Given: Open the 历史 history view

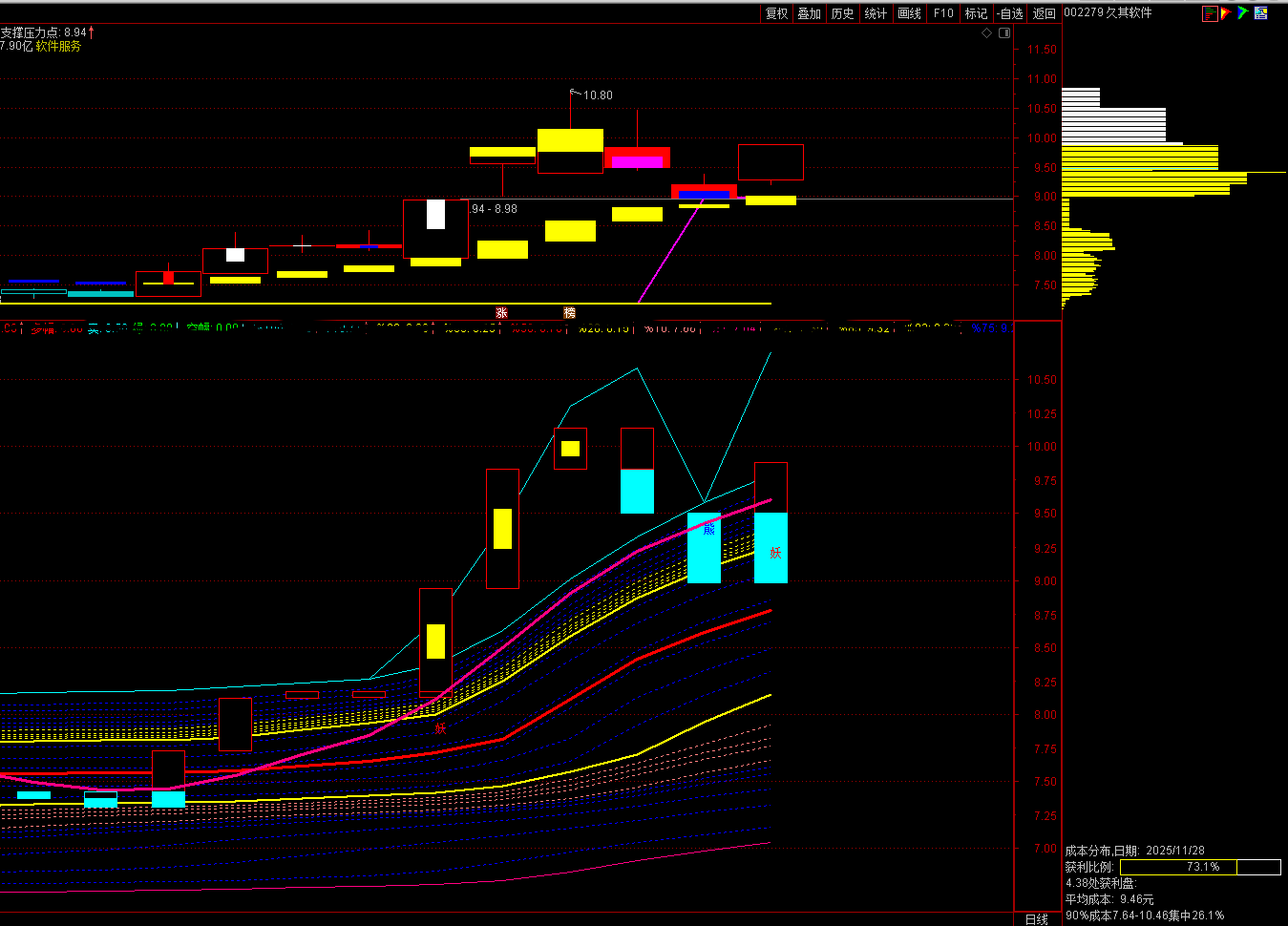Looking at the screenshot, I should tap(843, 13).
